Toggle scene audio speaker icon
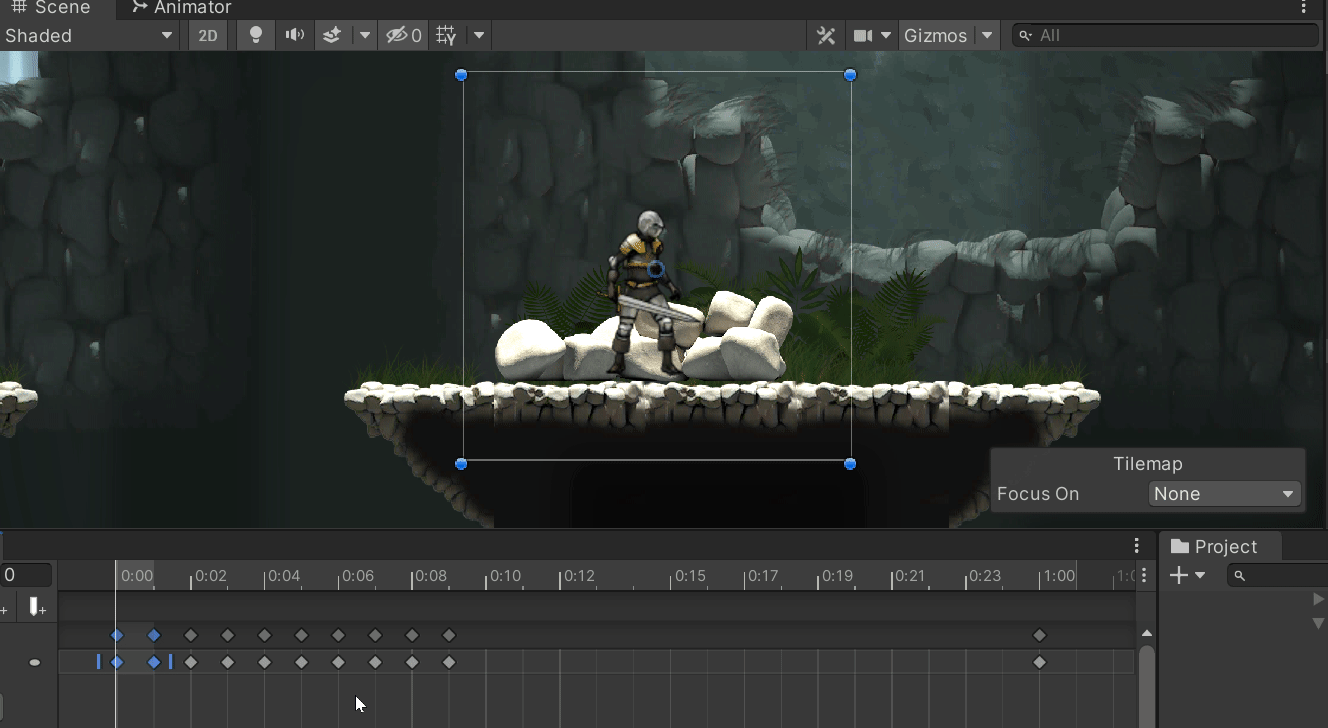 [294, 35]
